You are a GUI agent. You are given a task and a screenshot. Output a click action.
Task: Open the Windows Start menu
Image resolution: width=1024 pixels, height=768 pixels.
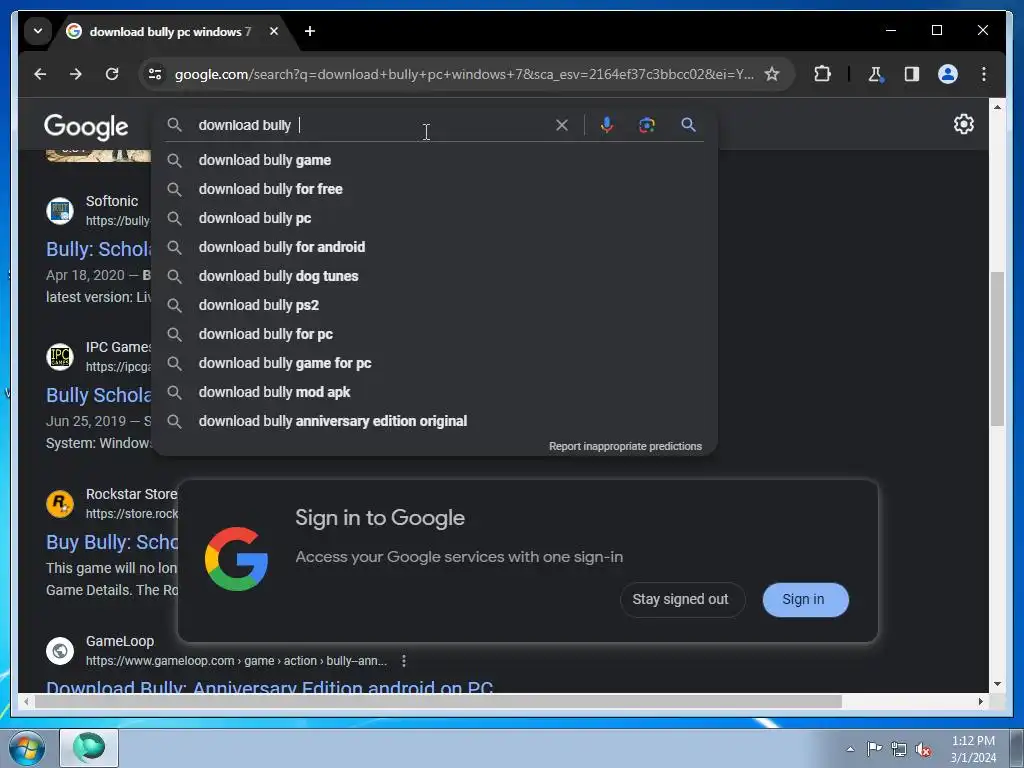27,748
